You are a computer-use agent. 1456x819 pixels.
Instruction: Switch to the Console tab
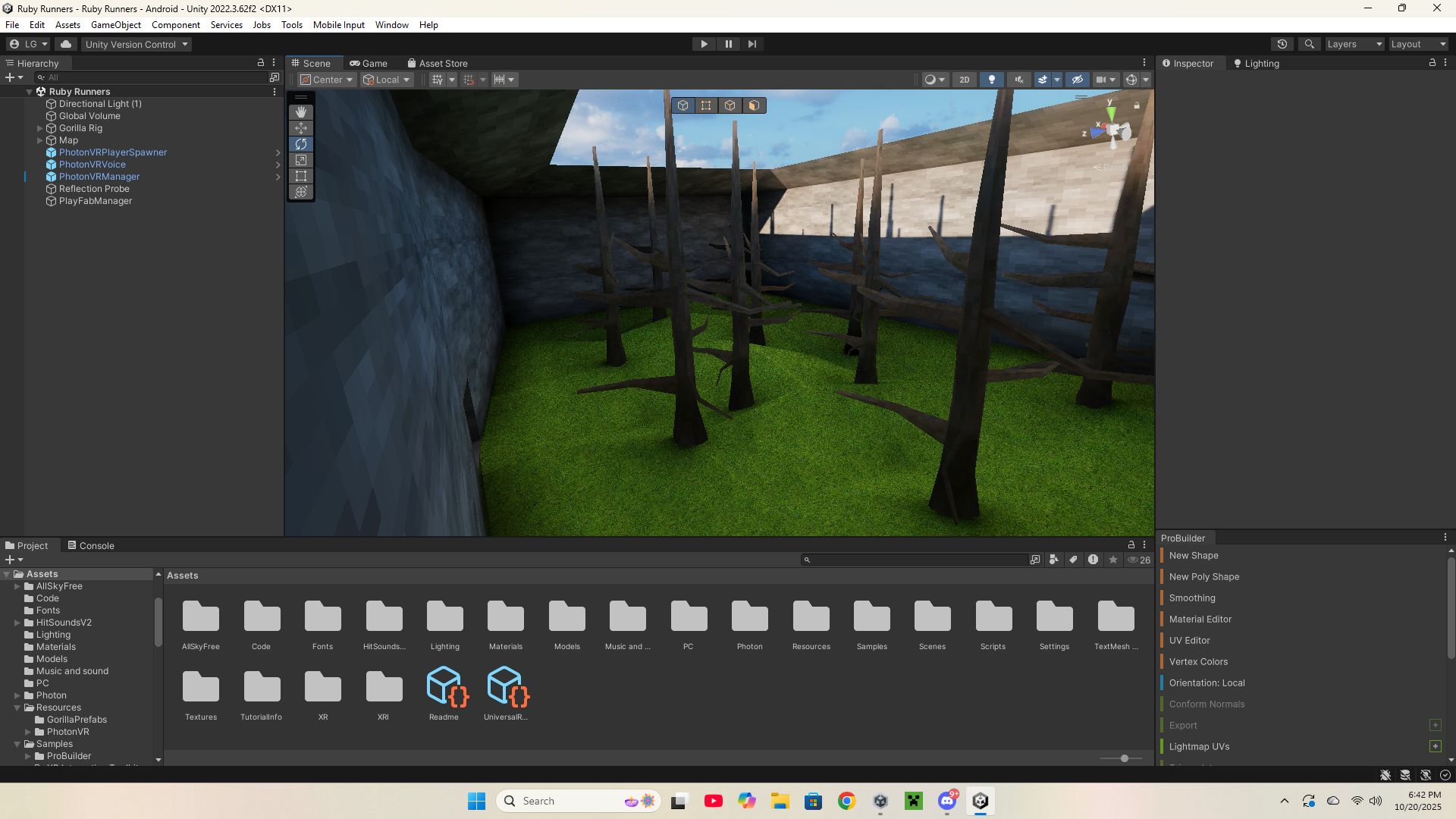coord(91,545)
